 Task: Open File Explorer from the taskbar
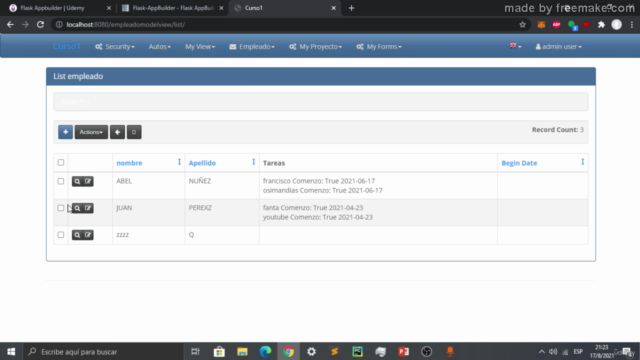(x=242, y=351)
